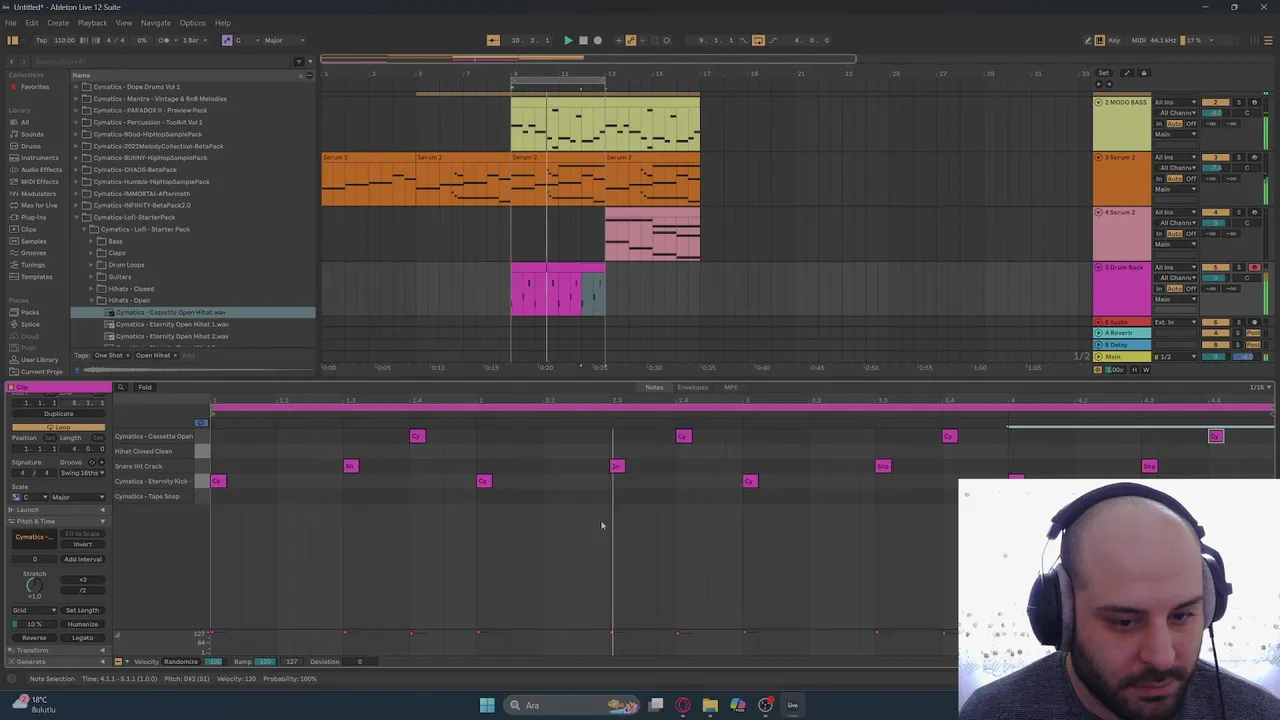Expand the Drum Loops folder
The image size is (1280, 720).
pos(92,265)
